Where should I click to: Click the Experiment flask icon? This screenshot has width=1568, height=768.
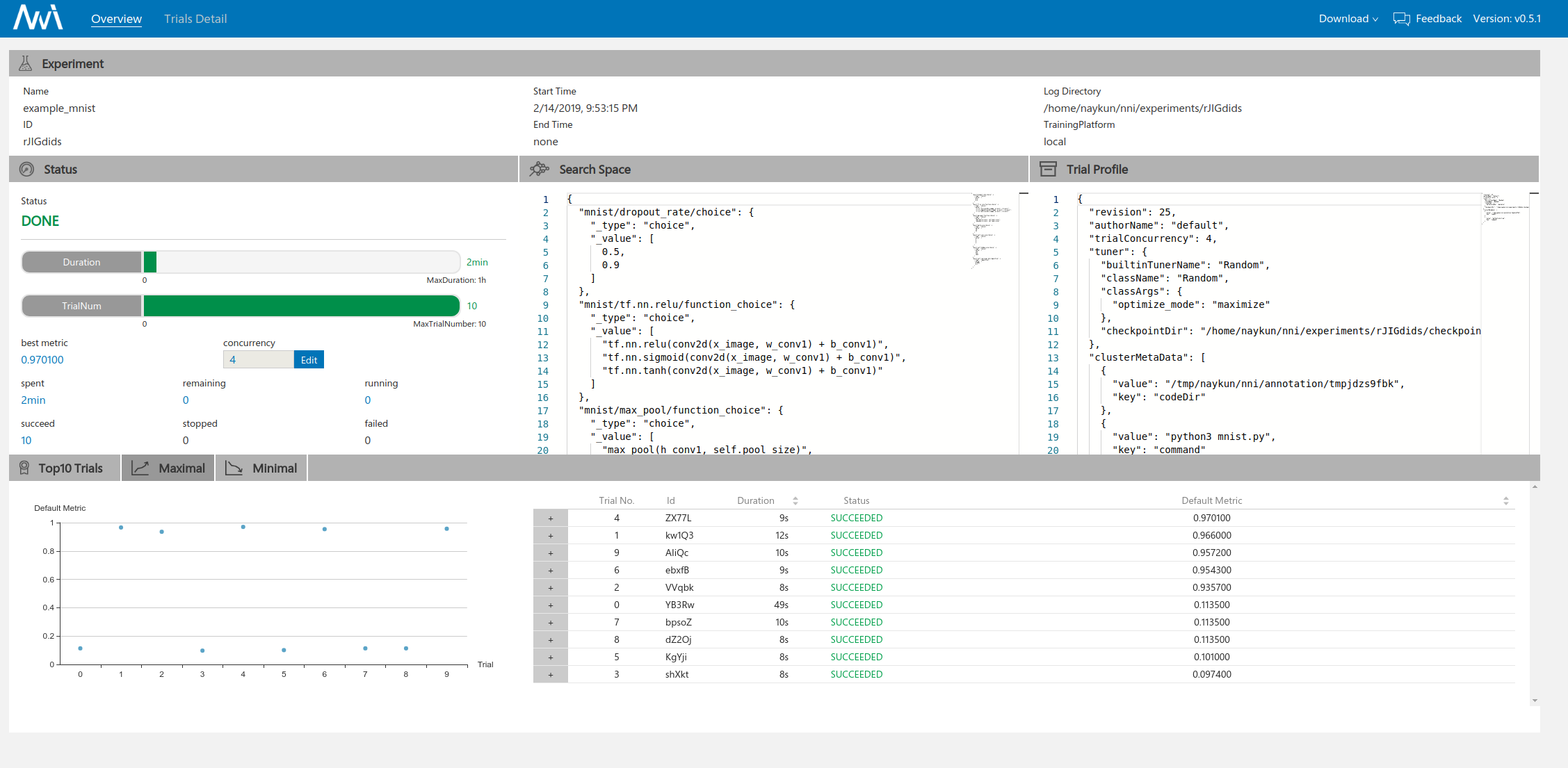click(26, 63)
